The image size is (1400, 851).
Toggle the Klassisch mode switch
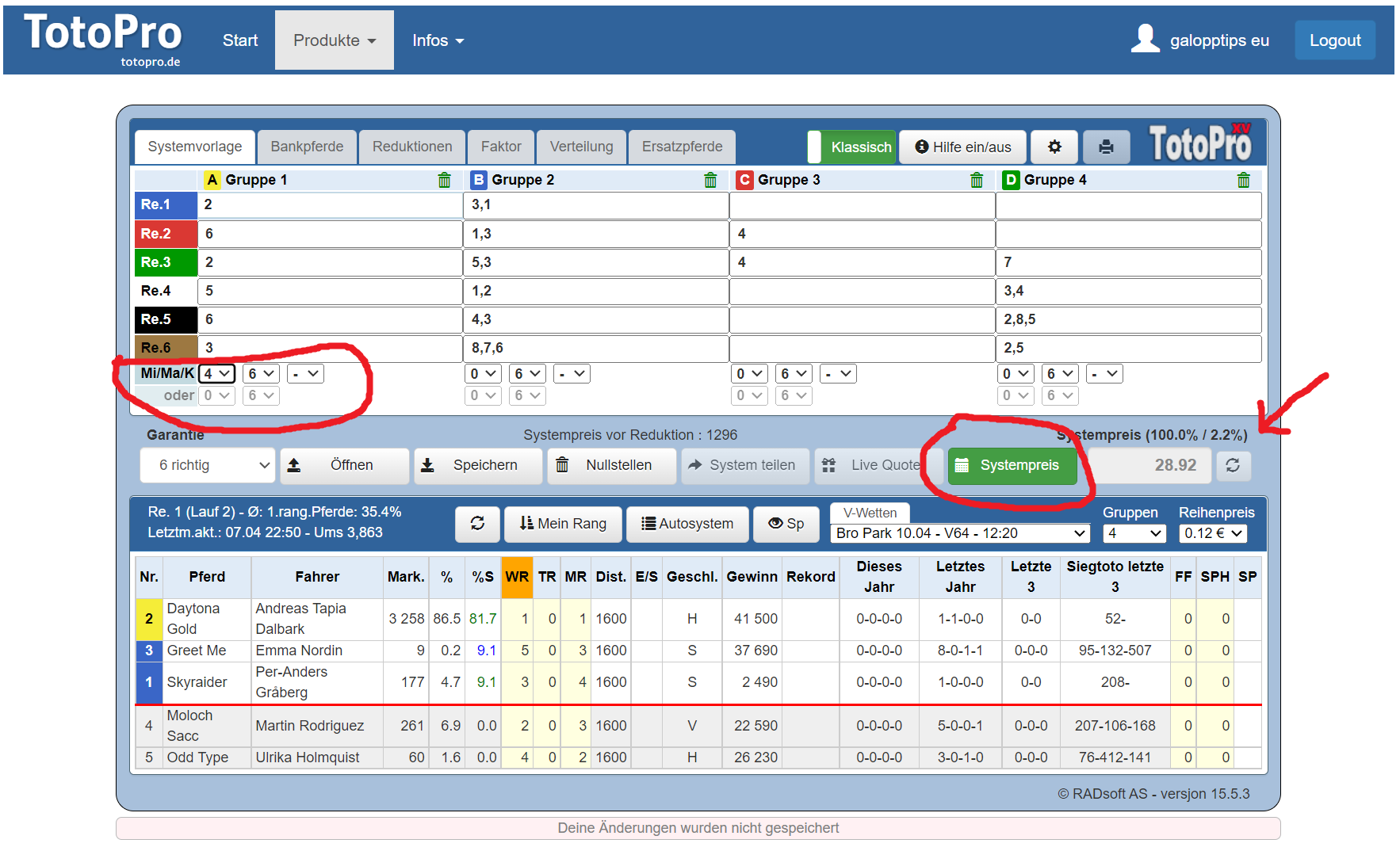click(851, 147)
